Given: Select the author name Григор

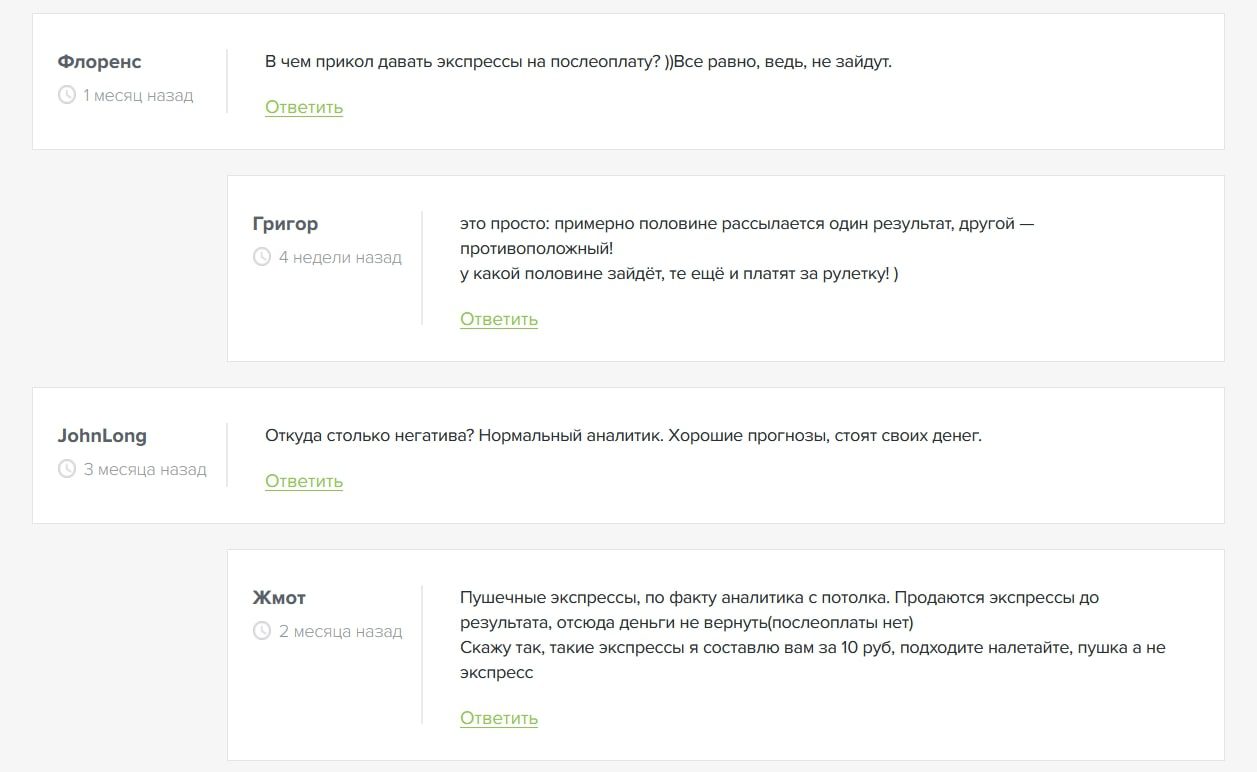Looking at the screenshot, I should click(x=285, y=224).
